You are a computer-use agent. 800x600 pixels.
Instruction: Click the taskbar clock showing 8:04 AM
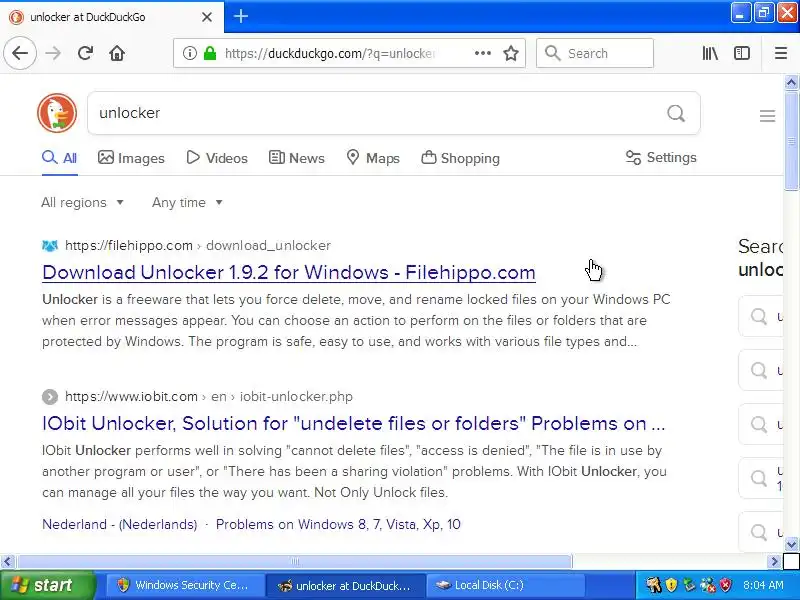tap(763, 585)
